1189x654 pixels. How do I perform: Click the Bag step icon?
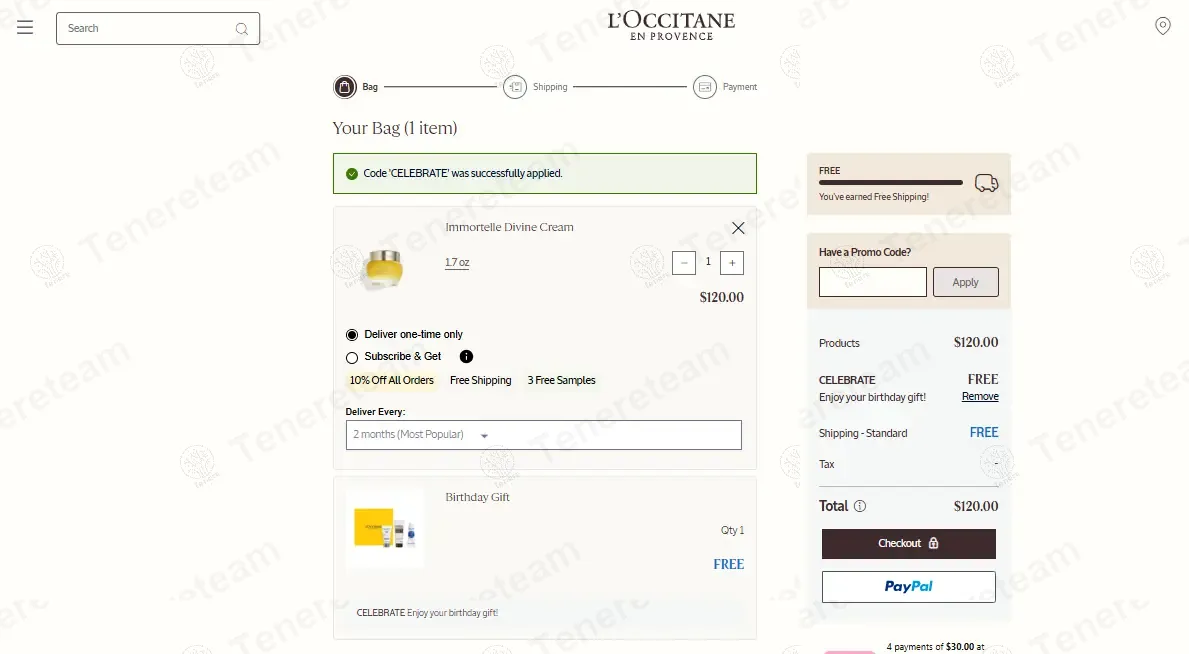(344, 86)
